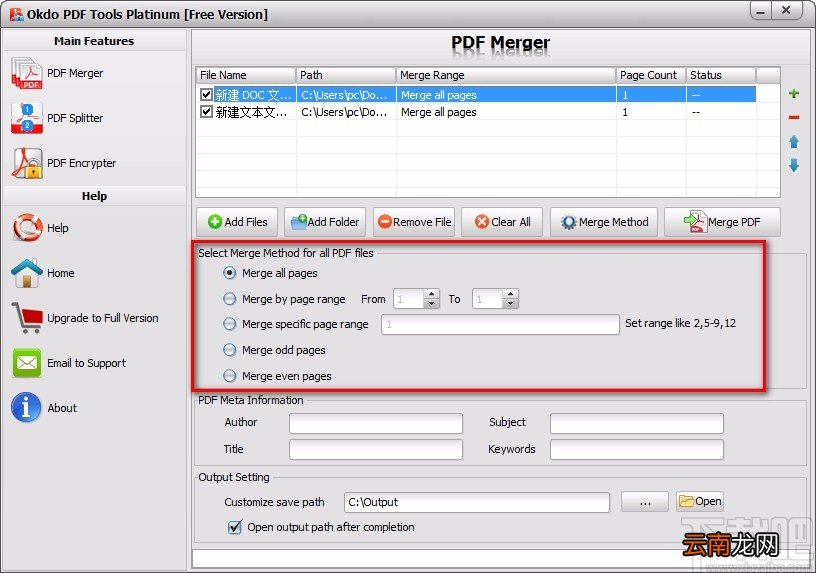Select first row path C:\Users\pc\Do…

(x=346, y=95)
